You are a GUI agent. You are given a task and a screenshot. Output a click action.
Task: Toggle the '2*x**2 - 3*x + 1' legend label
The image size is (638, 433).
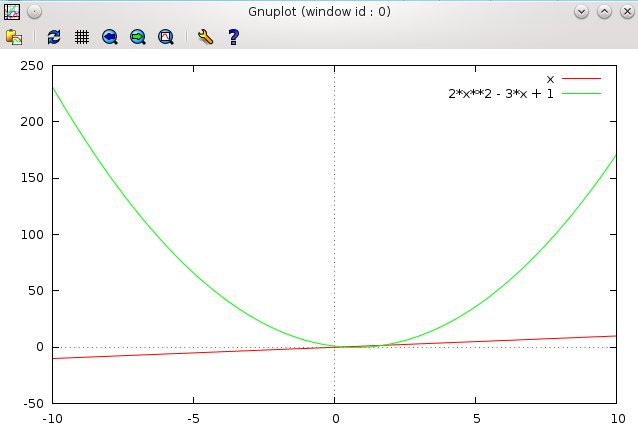(500, 93)
